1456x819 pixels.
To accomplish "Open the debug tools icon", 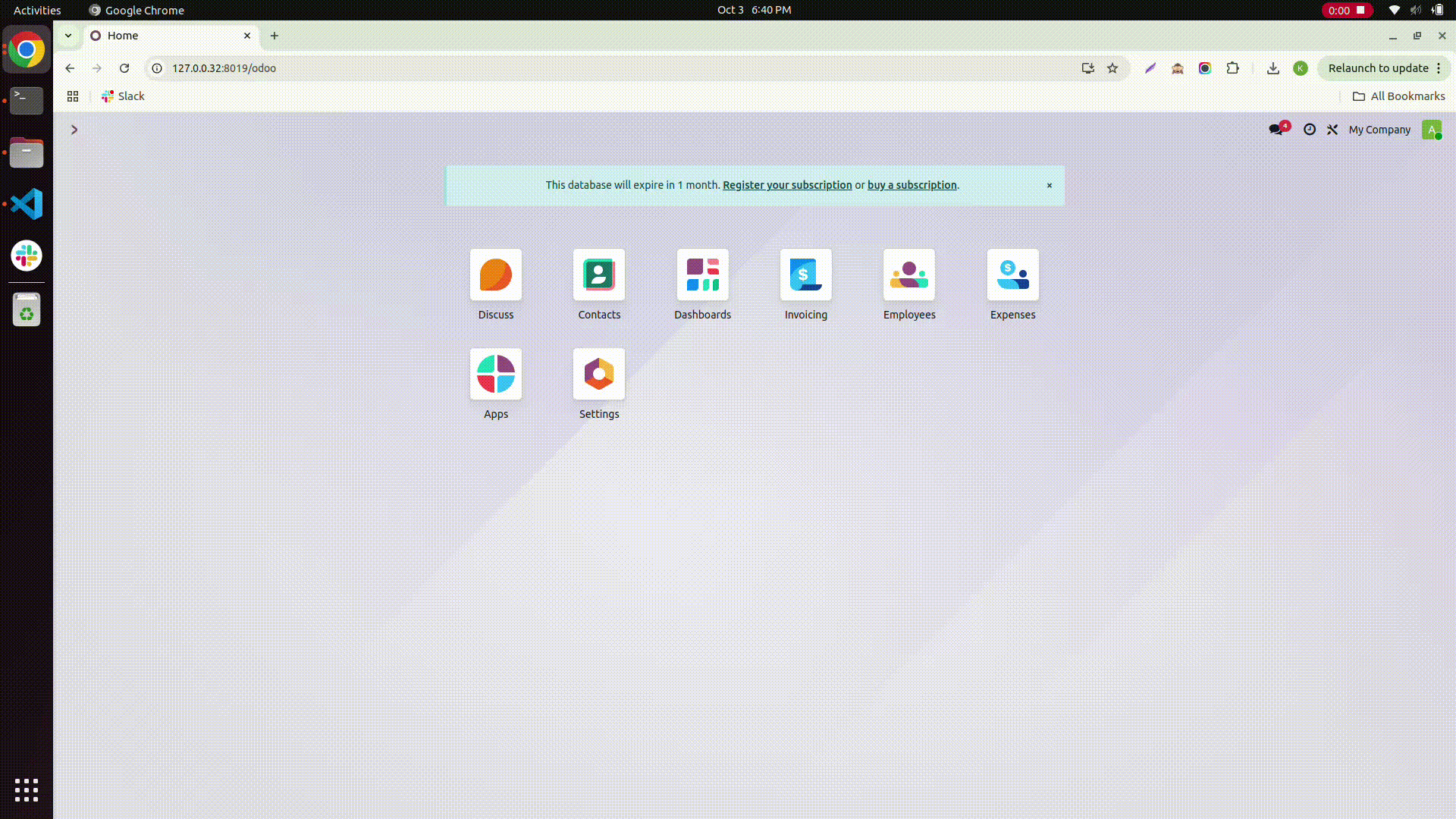I will point(1332,130).
